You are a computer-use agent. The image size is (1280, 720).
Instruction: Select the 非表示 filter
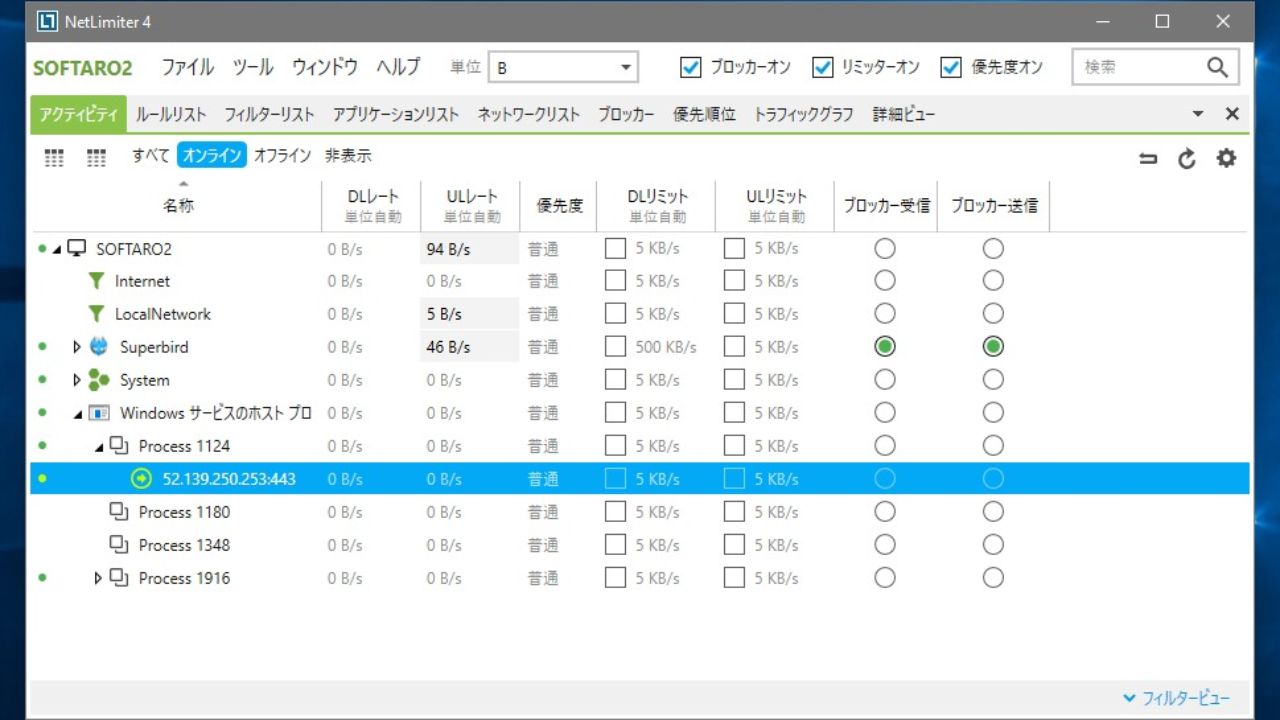pyautogui.click(x=348, y=155)
